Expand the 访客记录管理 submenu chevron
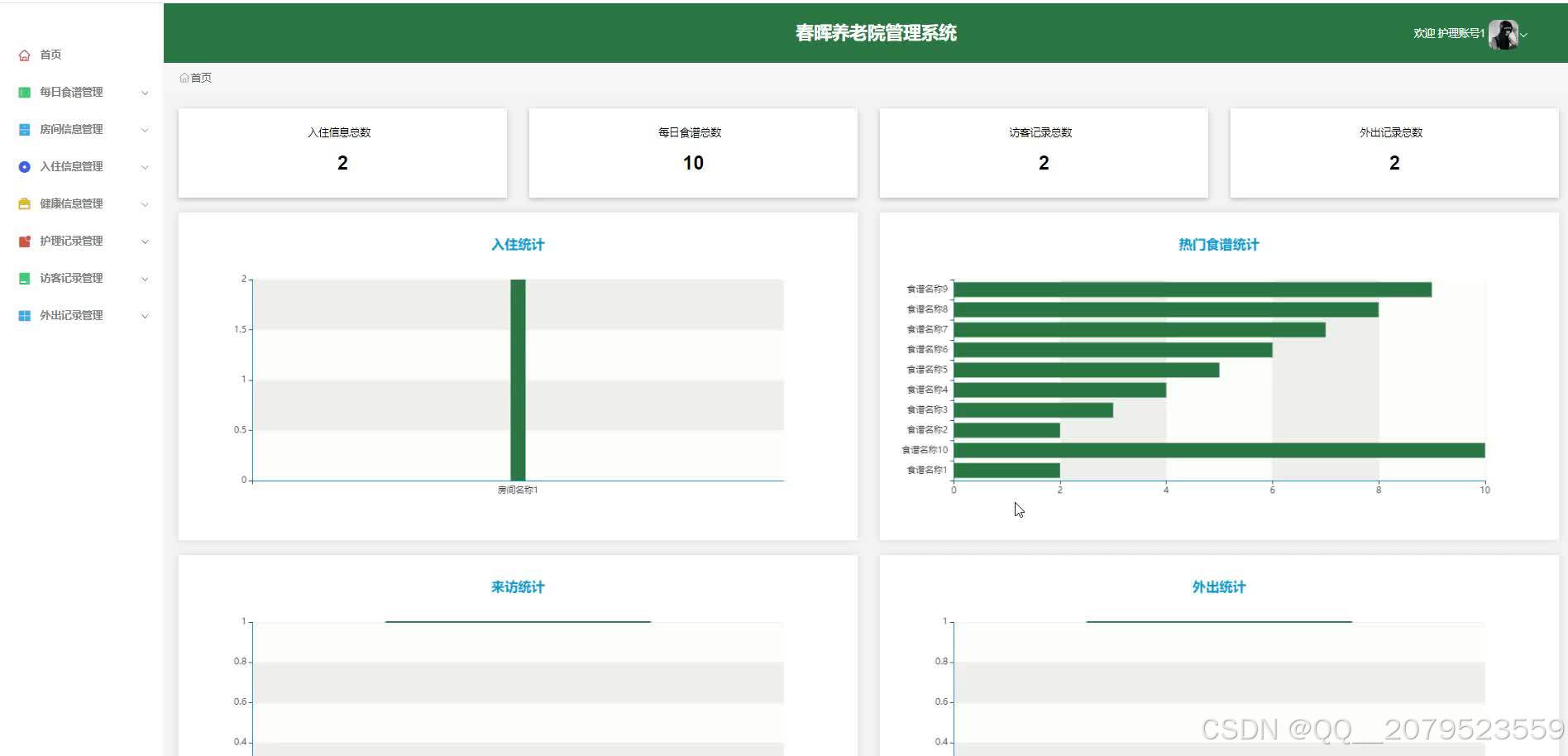Screen dimensions: 1568x756 tap(146, 279)
